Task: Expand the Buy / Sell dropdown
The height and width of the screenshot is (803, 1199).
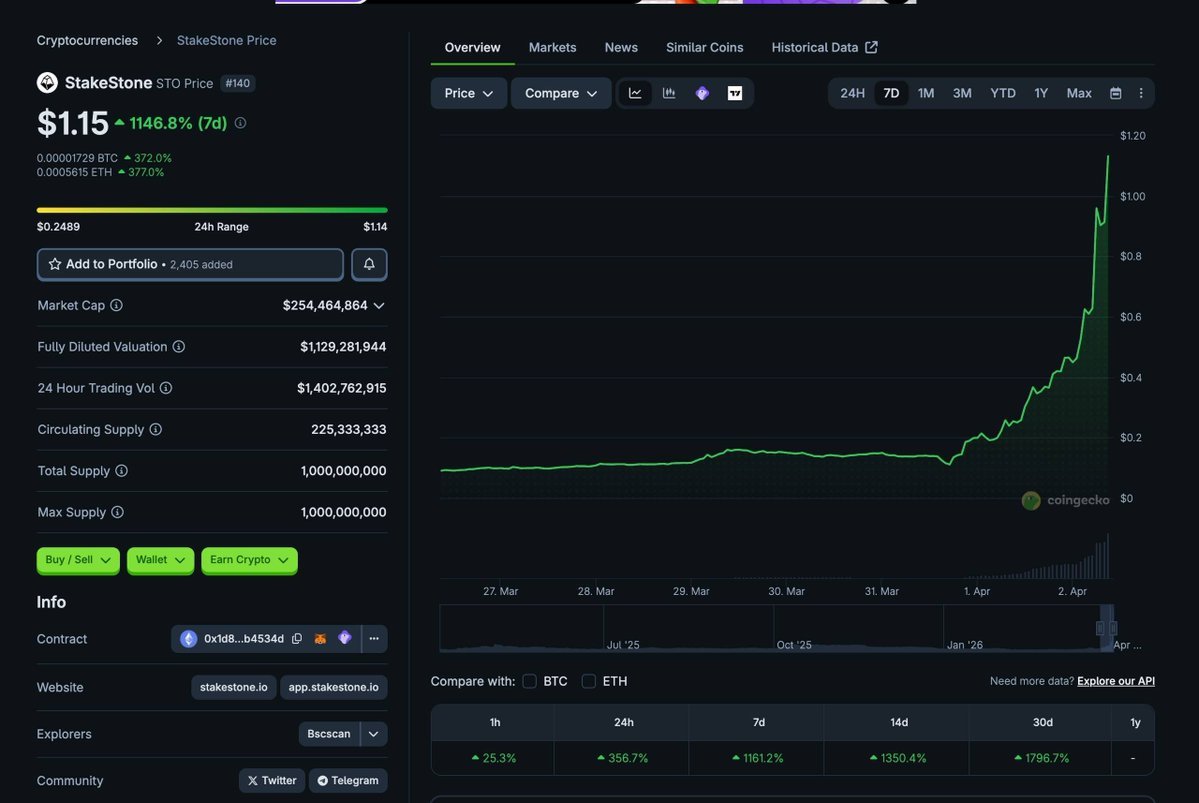Action: [78, 560]
